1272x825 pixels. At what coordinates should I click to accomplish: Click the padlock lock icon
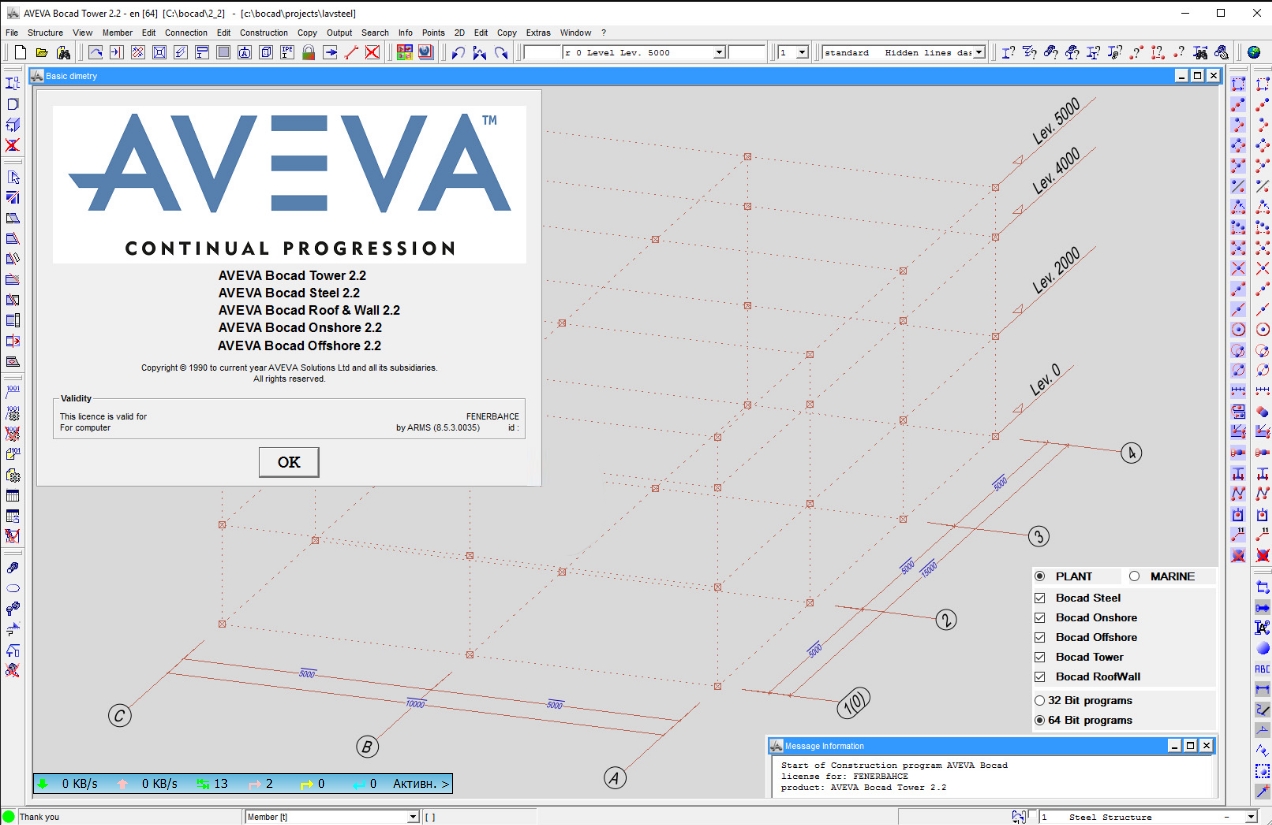(x=308, y=52)
